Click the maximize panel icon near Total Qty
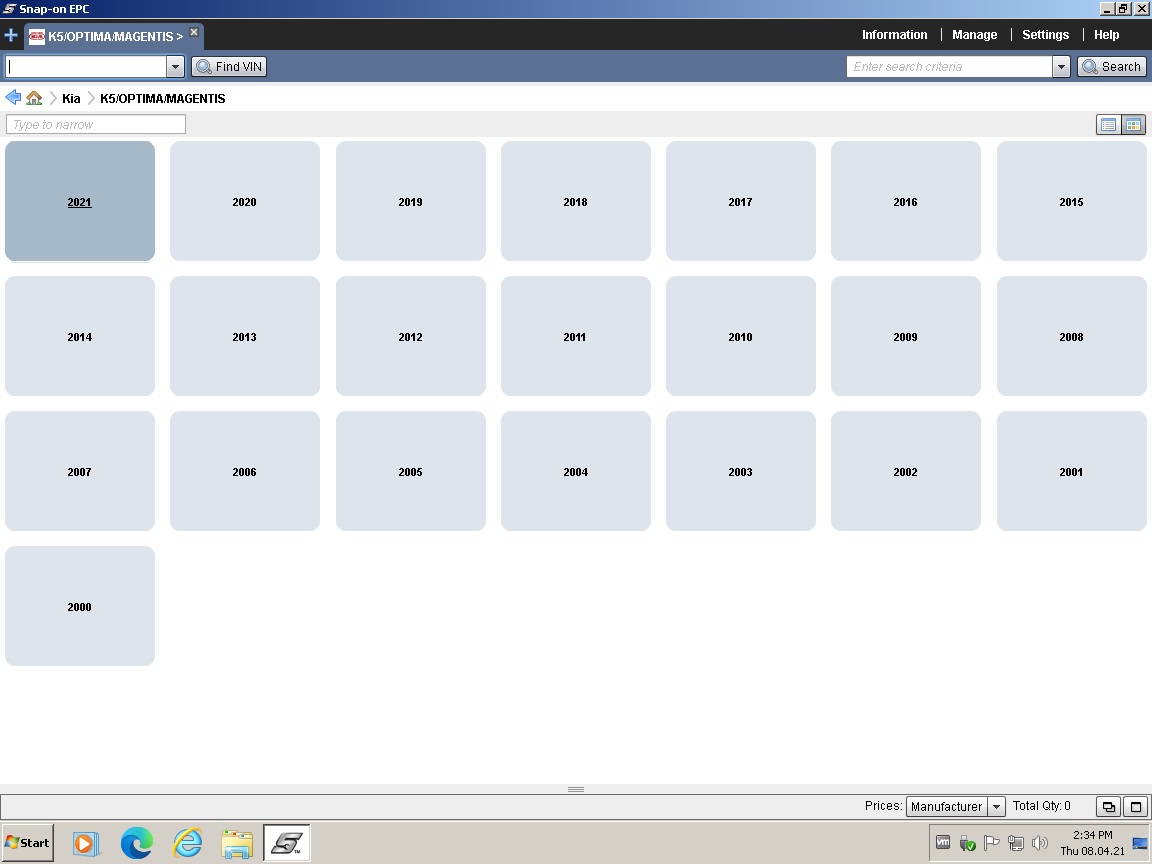This screenshot has width=1152, height=864. (x=1135, y=807)
